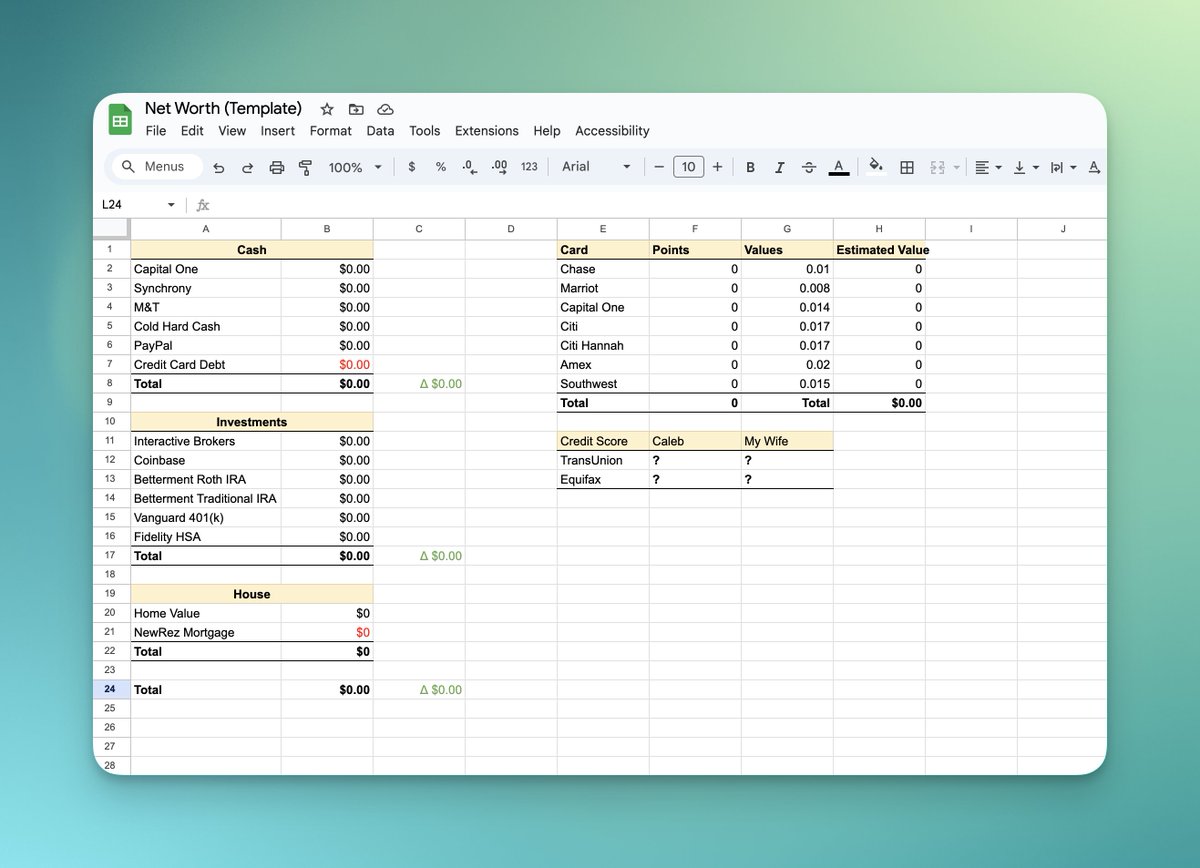
Task: Toggle bold formatting
Action: coord(751,168)
